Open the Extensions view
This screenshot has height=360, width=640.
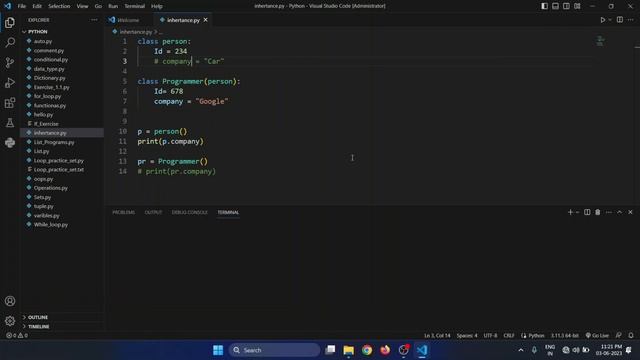10,102
